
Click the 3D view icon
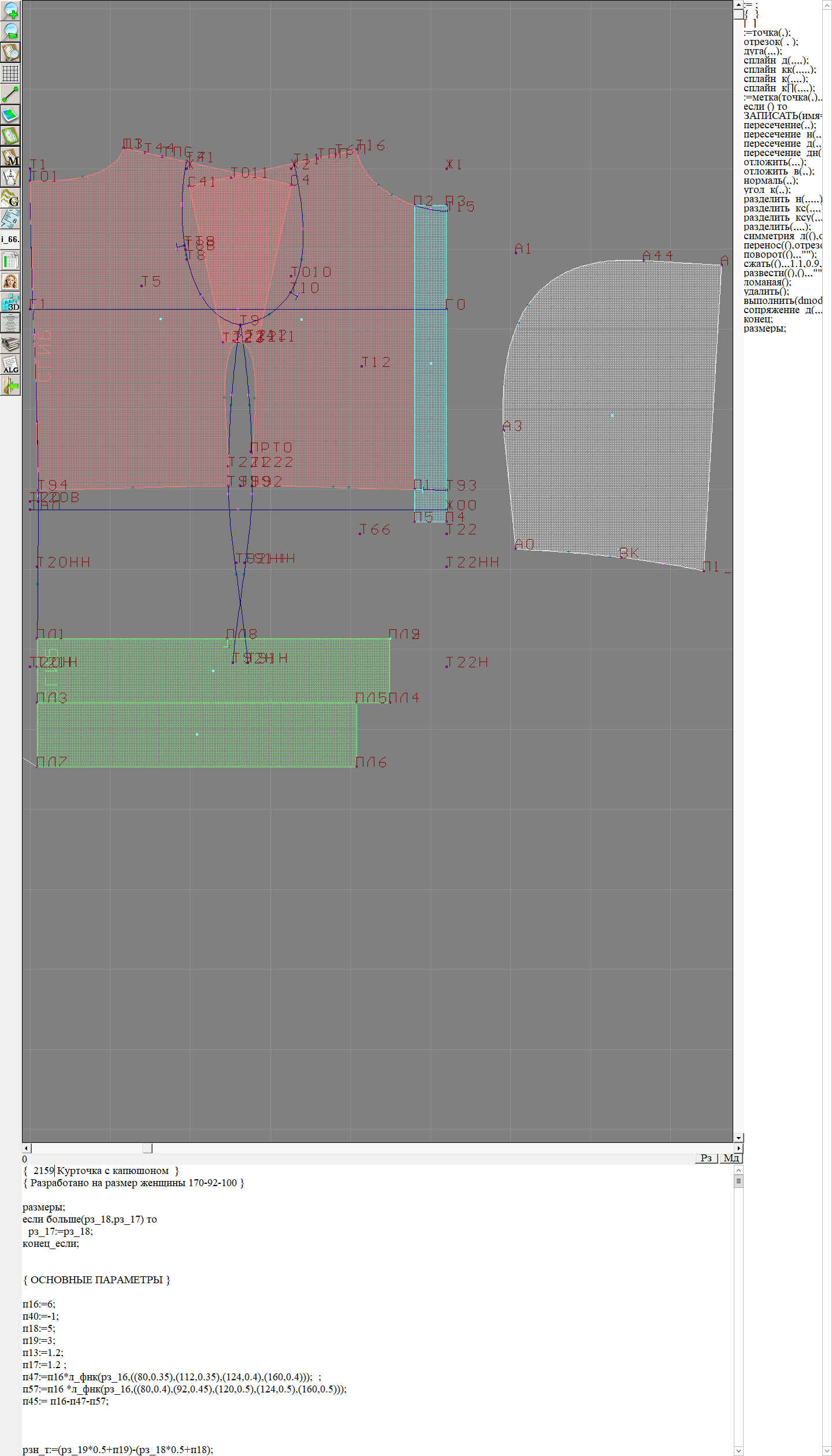(x=10, y=302)
